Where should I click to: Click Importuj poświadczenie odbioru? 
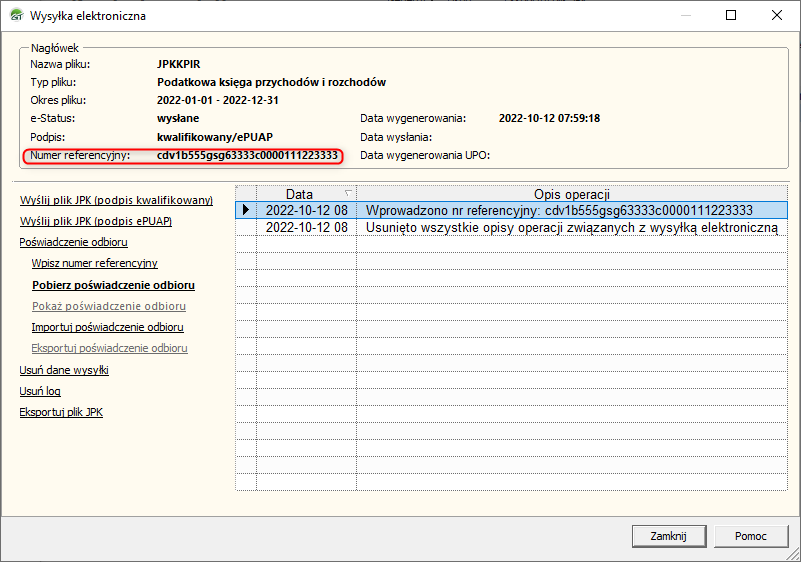(107, 327)
